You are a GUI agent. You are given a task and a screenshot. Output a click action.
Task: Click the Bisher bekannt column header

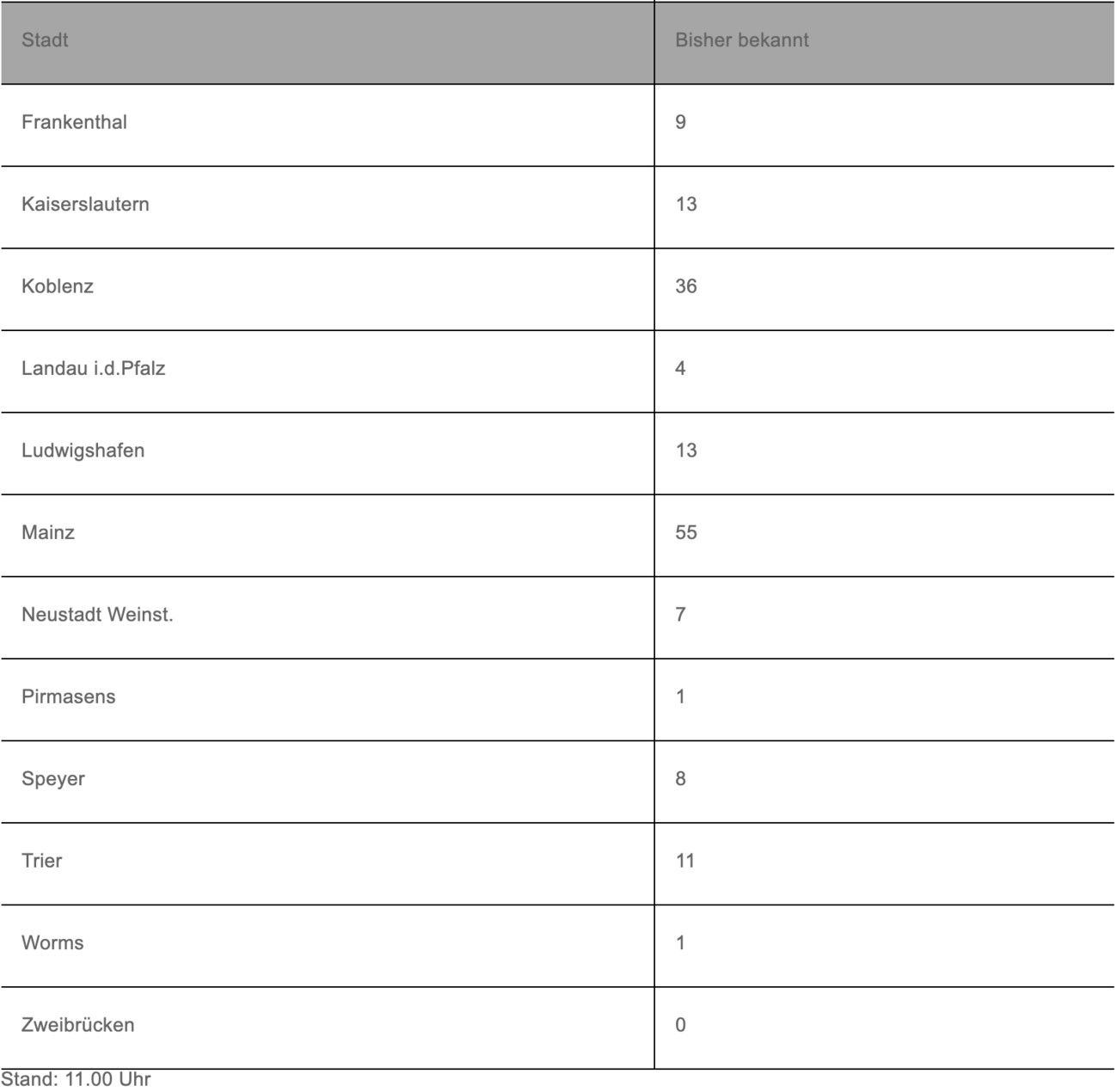(x=741, y=40)
